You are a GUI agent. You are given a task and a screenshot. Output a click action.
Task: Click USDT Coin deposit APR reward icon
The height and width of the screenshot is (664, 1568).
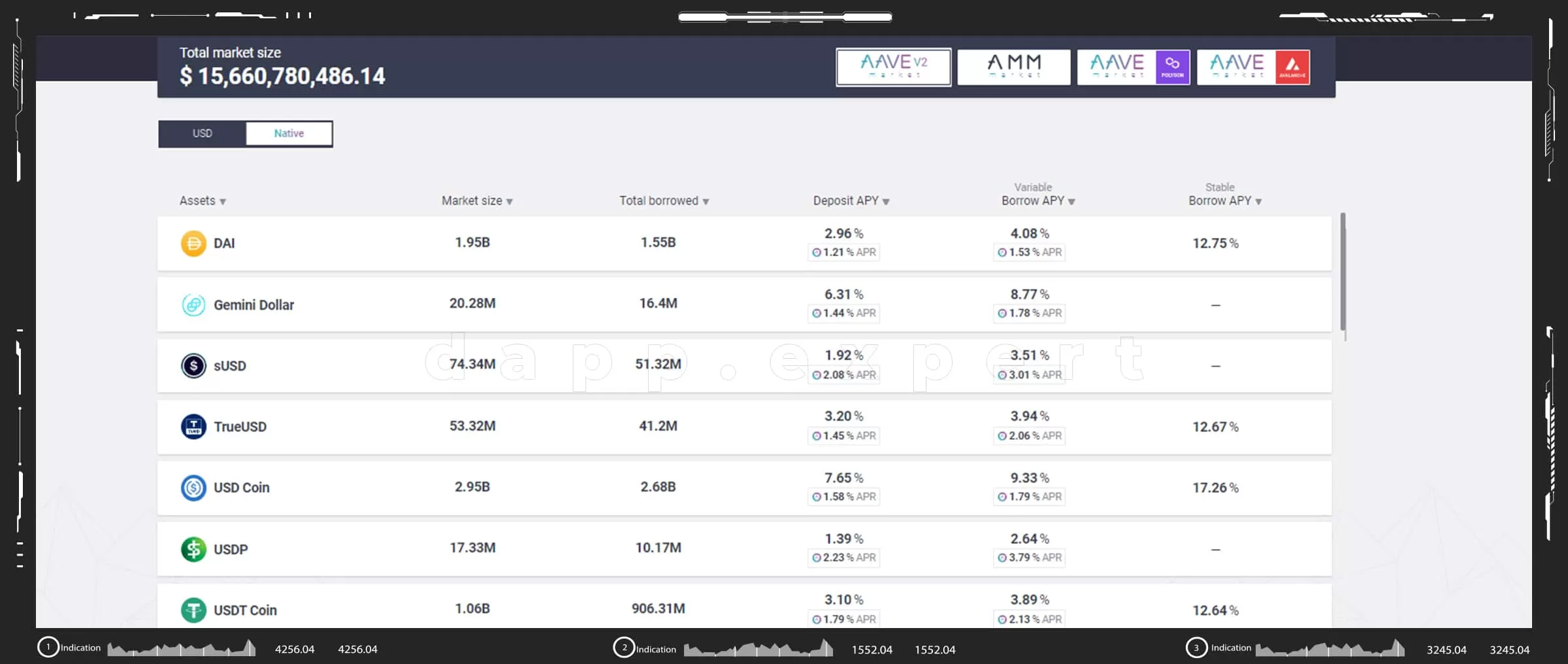(816, 619)
